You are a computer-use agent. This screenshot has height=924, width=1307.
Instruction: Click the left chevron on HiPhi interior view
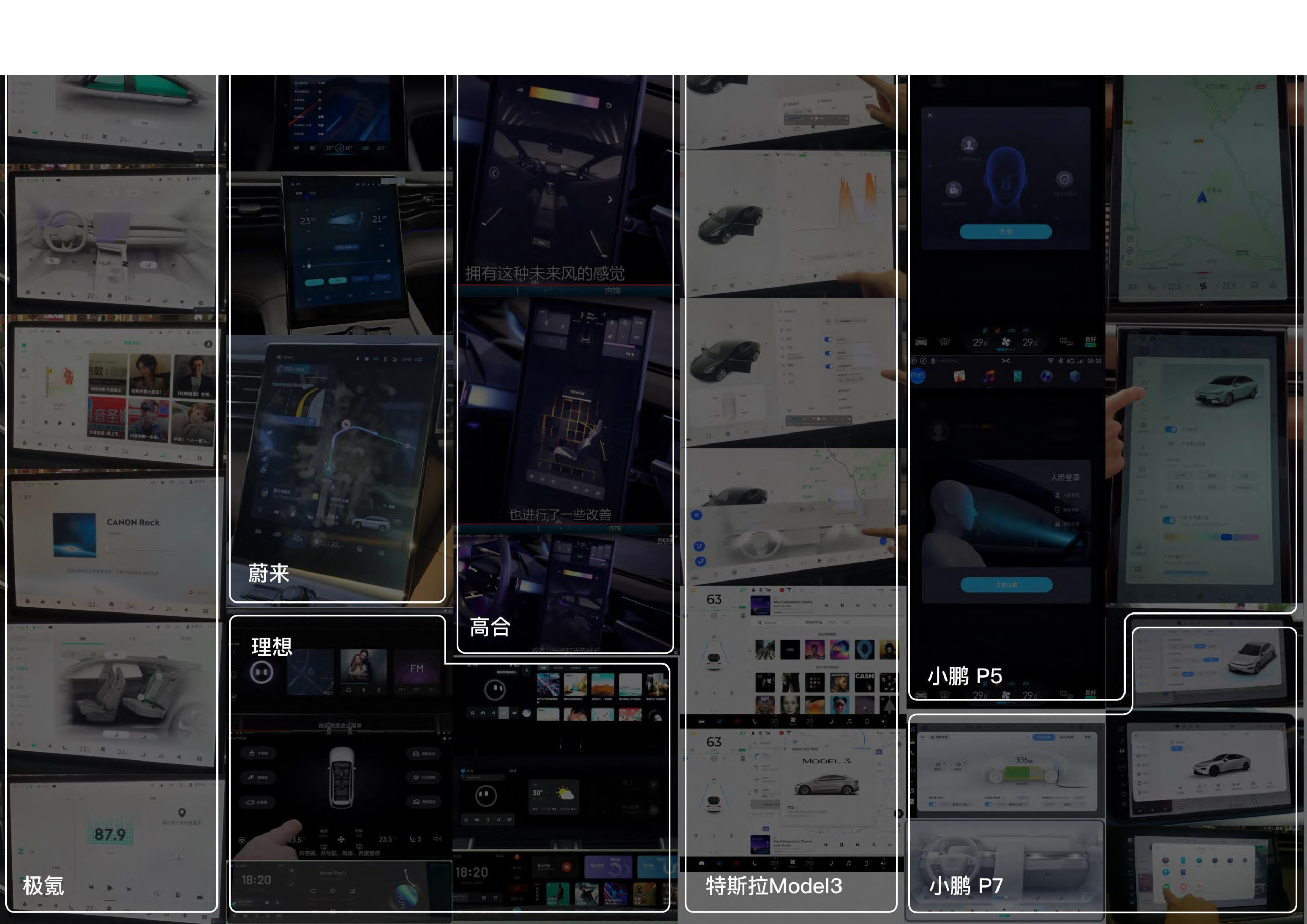click(493, 172)
